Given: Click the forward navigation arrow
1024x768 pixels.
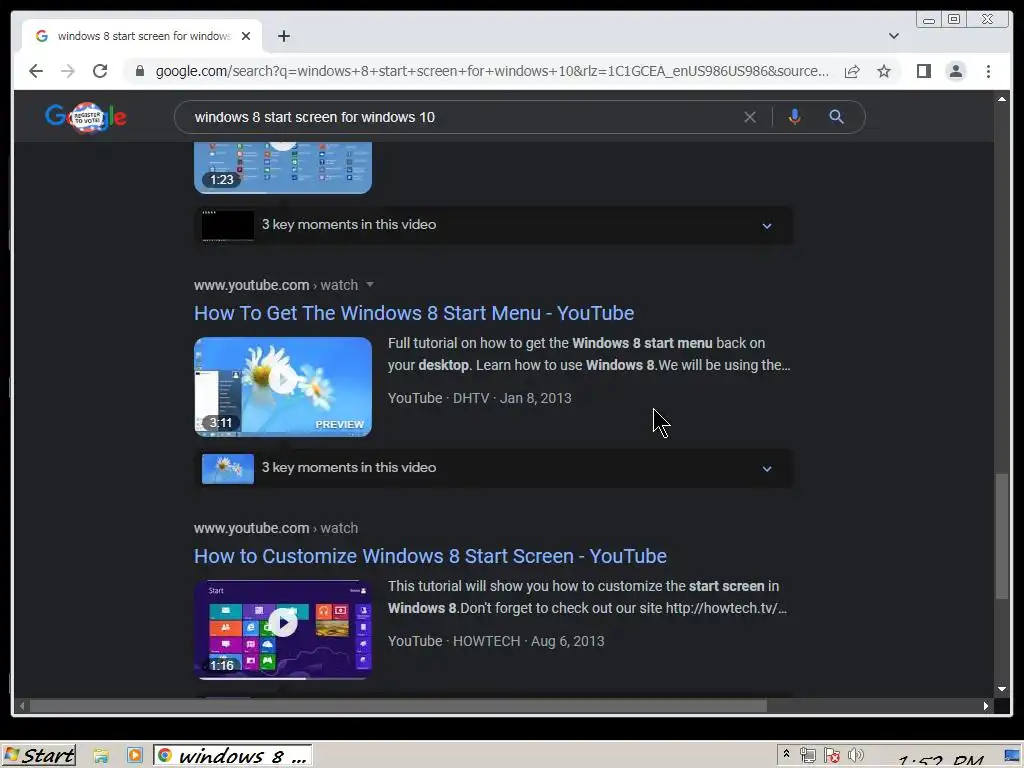Looking at the screenshot, I should pyautogui.click(x=68, y=71).
